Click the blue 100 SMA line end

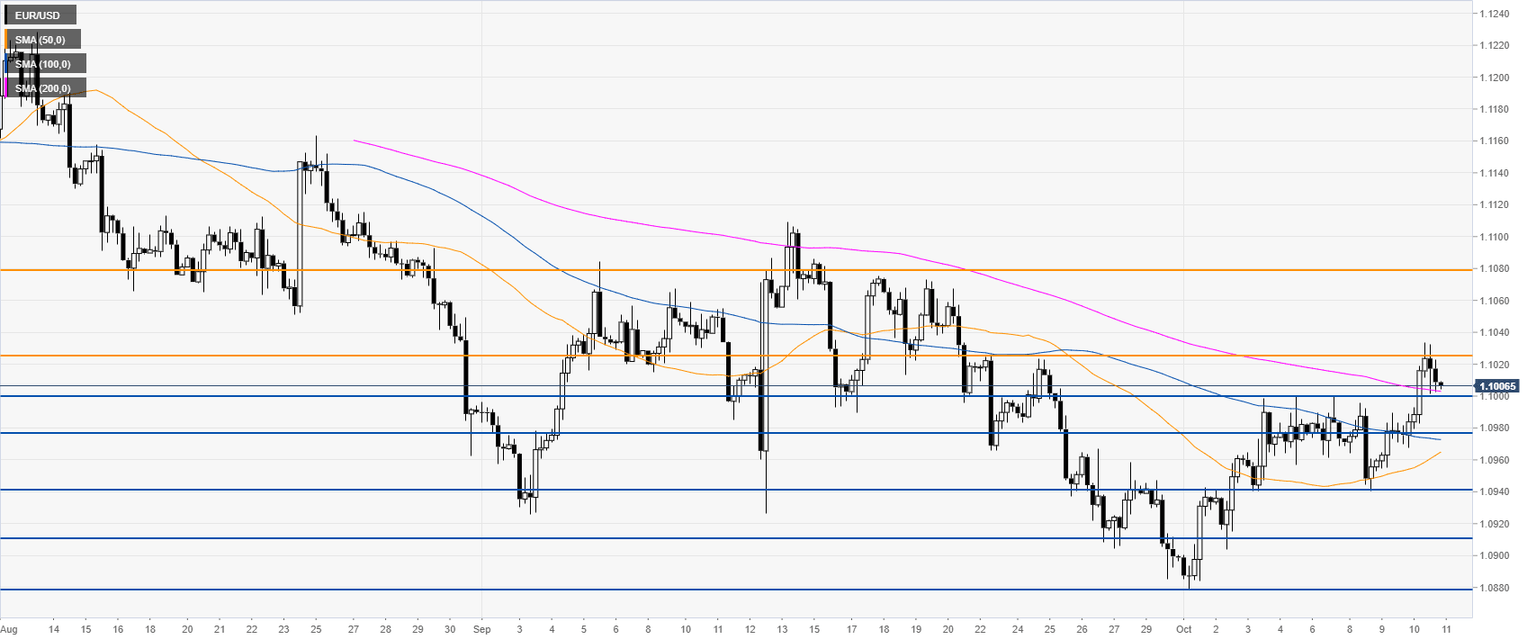(x=1440, y=439)
